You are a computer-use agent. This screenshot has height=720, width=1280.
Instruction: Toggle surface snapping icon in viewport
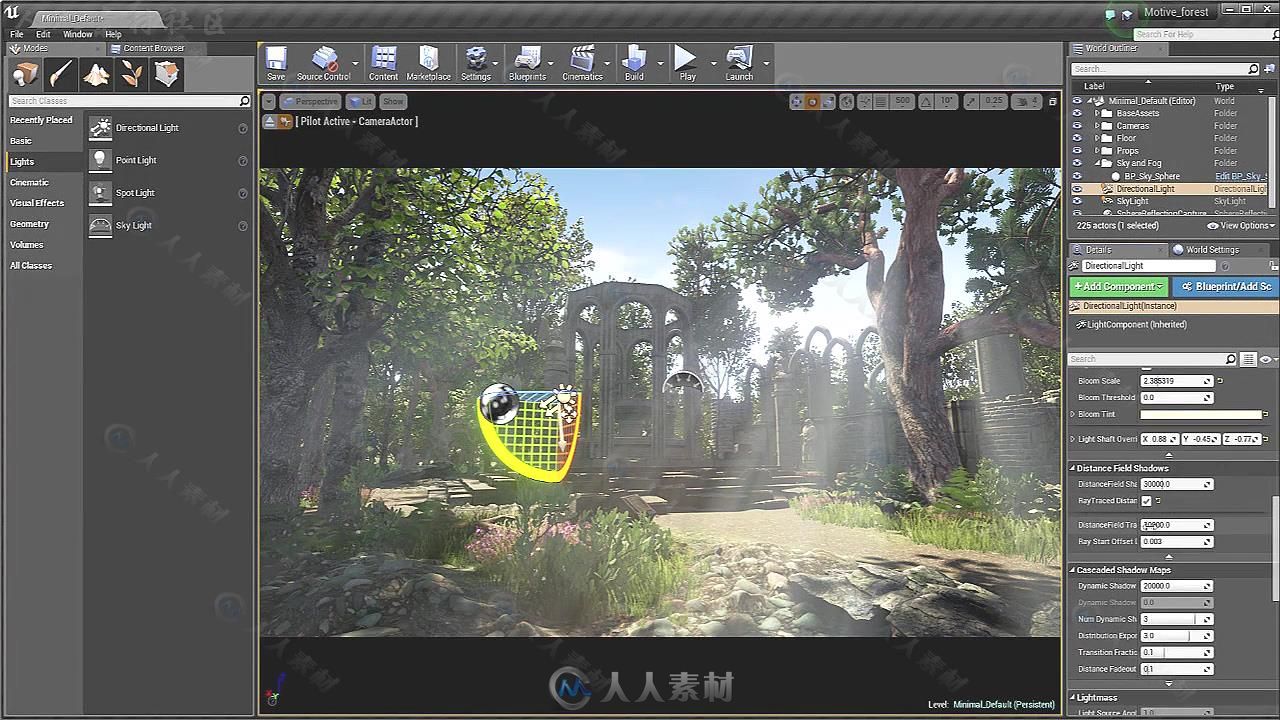click(x=865, y=101)
